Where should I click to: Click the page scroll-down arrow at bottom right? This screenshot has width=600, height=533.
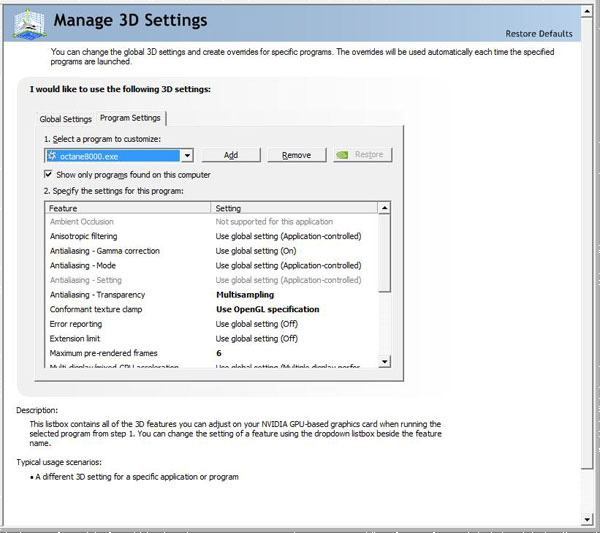click(587, 519)
